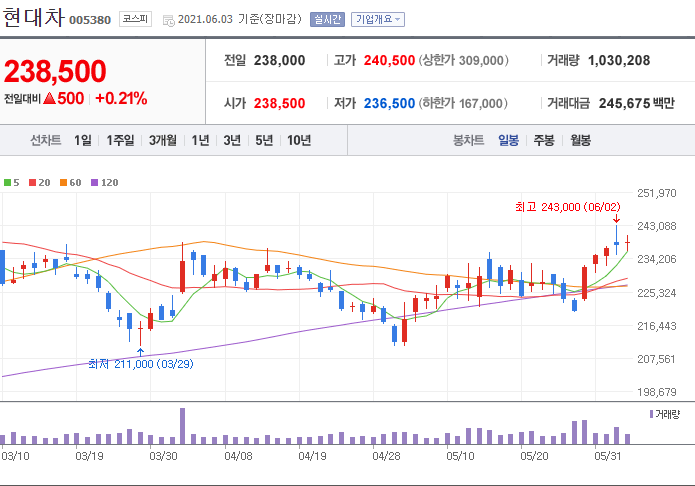Image resolution: width=695 pixels, height=486 pixels.
Task: Select the 주봉 weekly candle chart
Action: pos(544,140)
